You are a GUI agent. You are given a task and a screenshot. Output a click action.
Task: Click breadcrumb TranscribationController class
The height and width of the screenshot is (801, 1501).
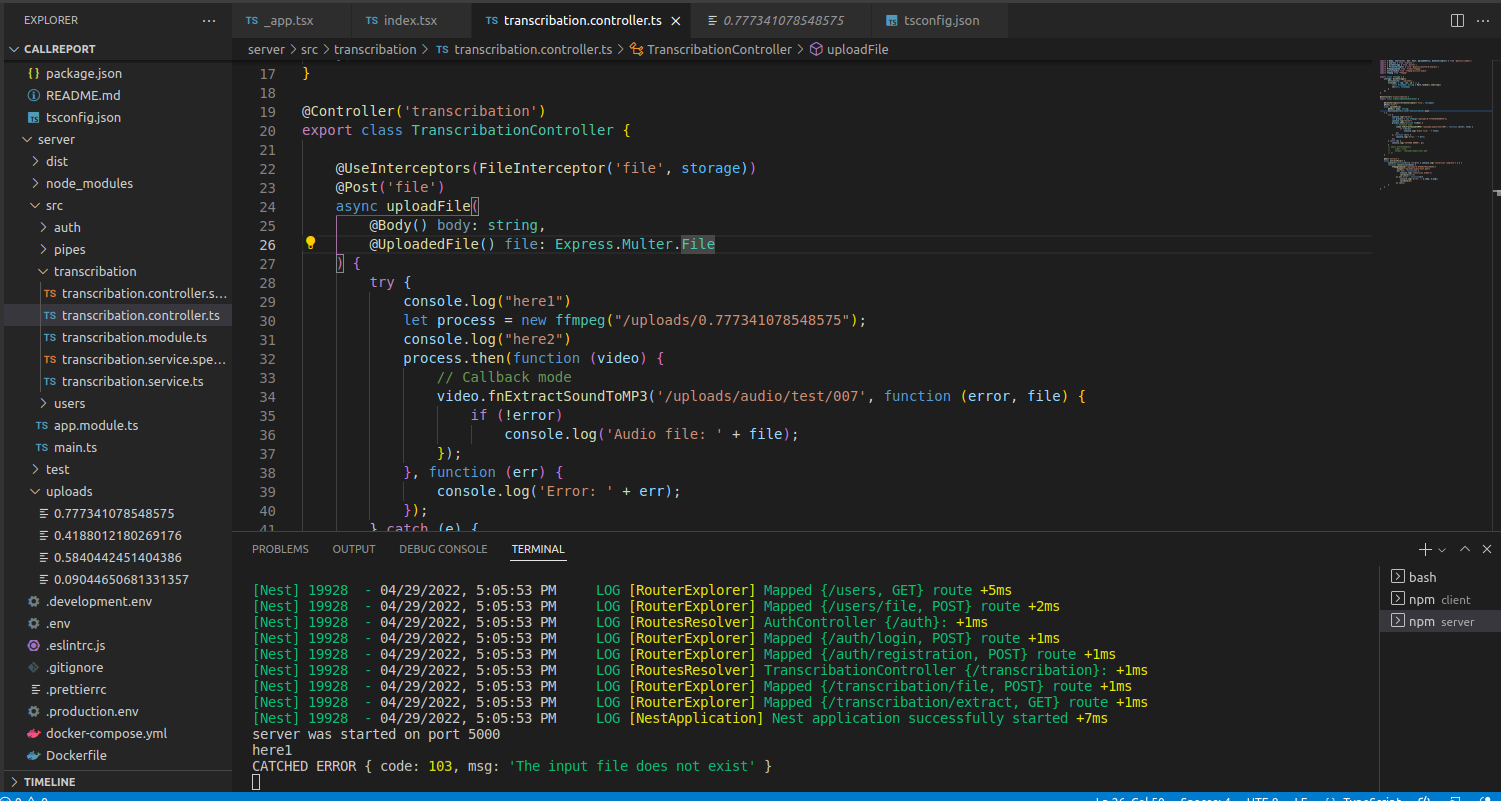710,49
